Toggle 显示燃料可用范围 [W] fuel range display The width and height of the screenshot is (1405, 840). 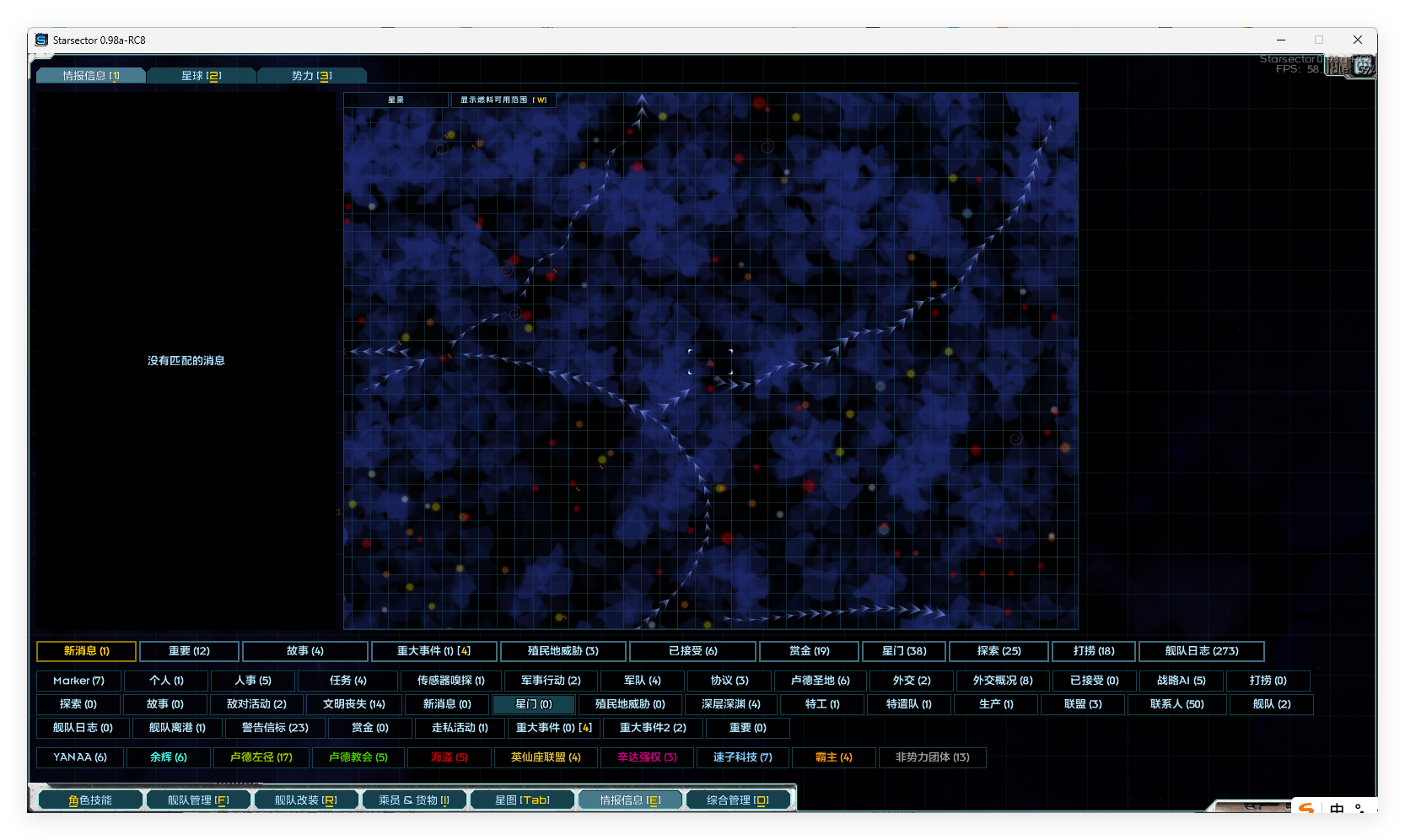point(503,100)
